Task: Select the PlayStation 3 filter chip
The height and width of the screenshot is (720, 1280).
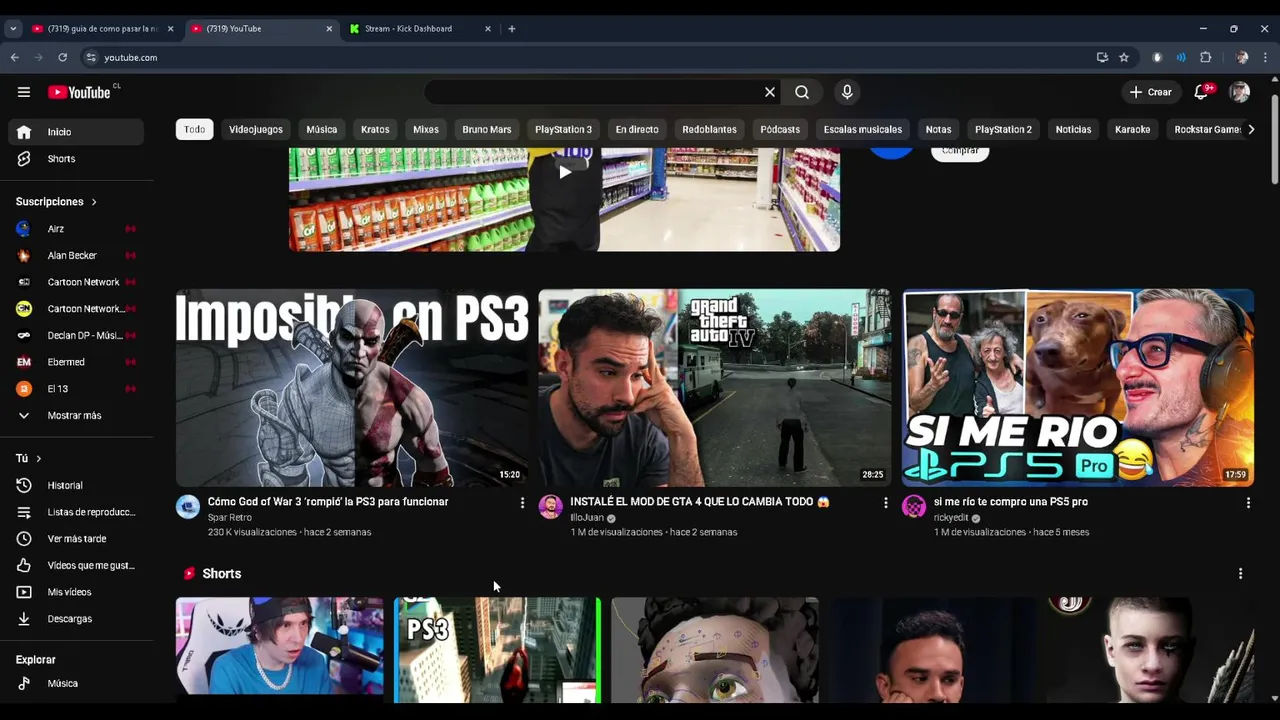Action: [563, 129]
